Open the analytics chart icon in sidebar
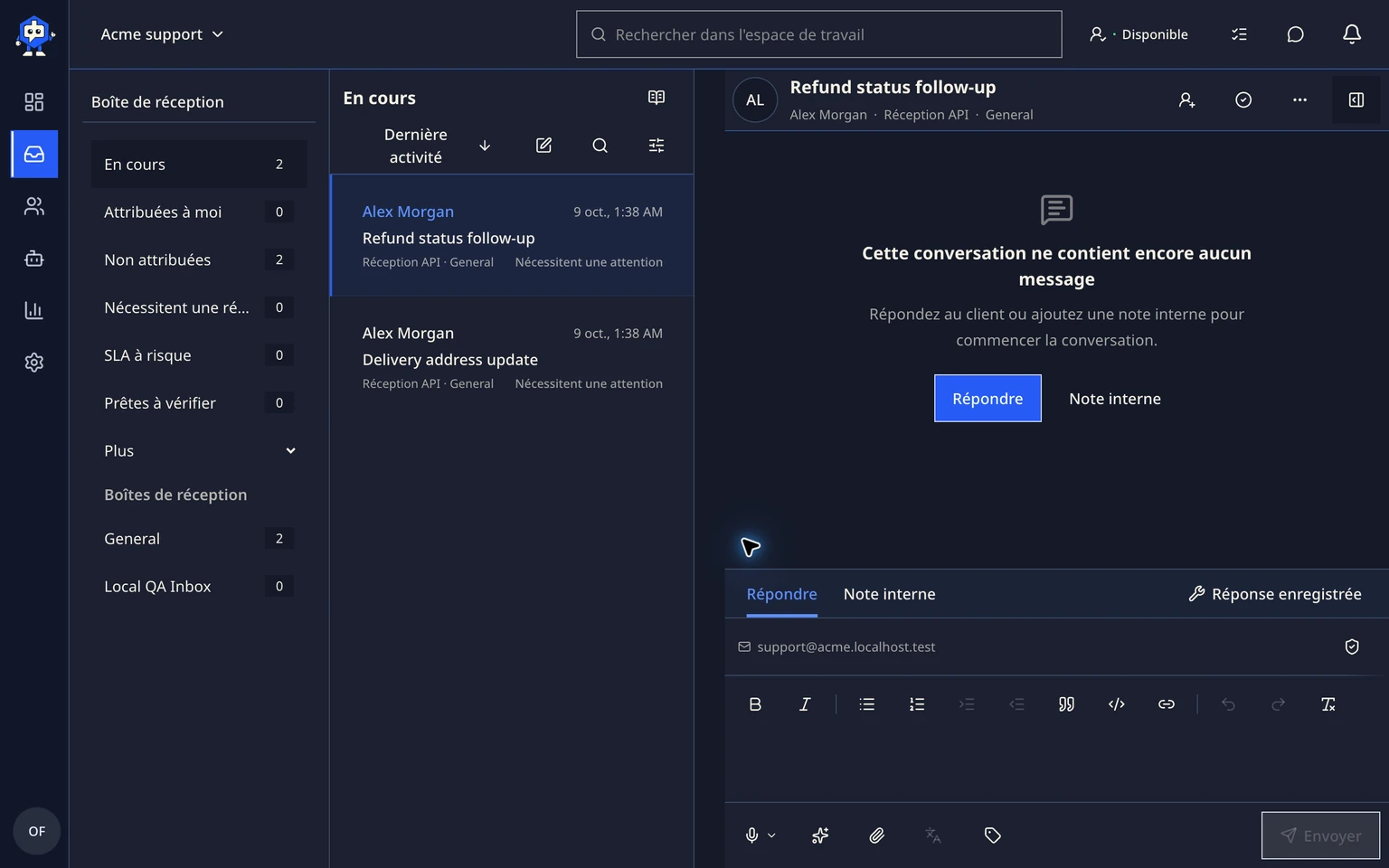The width and height of the screenshot is (1389, 868). pyautogui.click(x=33, y=310)
